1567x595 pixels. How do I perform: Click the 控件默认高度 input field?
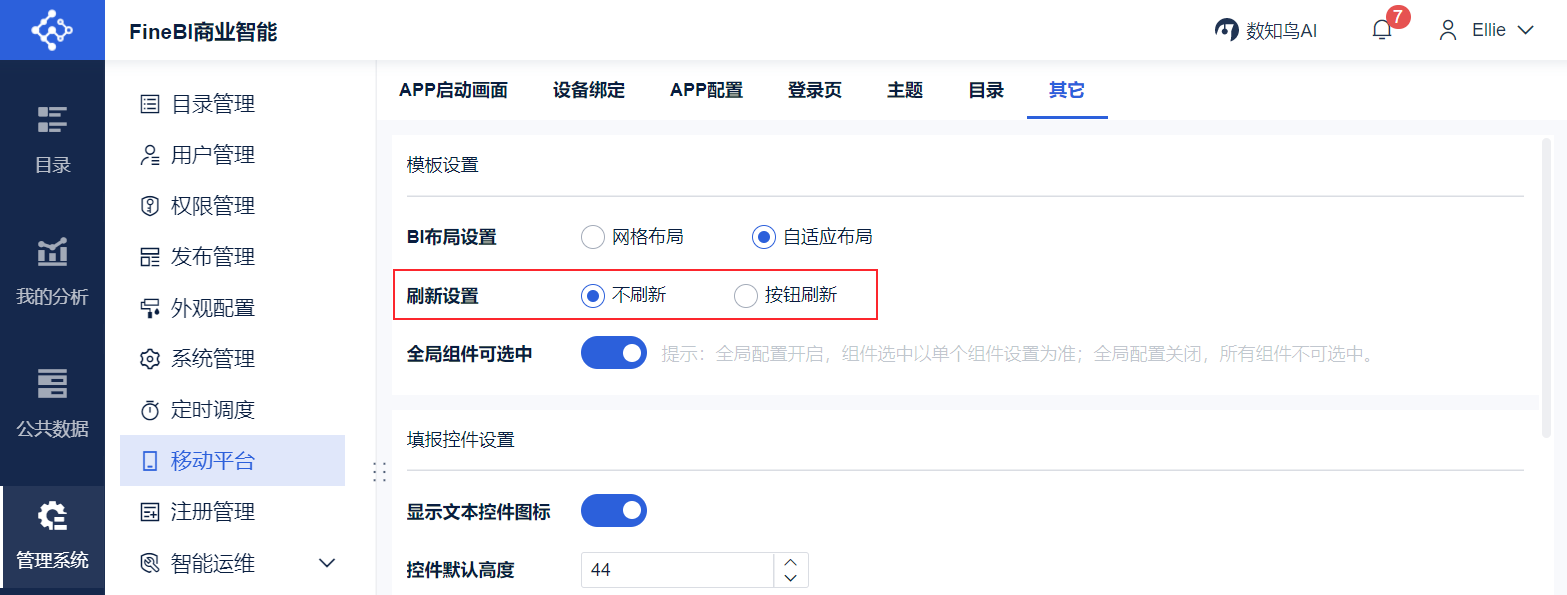point(677,570)
